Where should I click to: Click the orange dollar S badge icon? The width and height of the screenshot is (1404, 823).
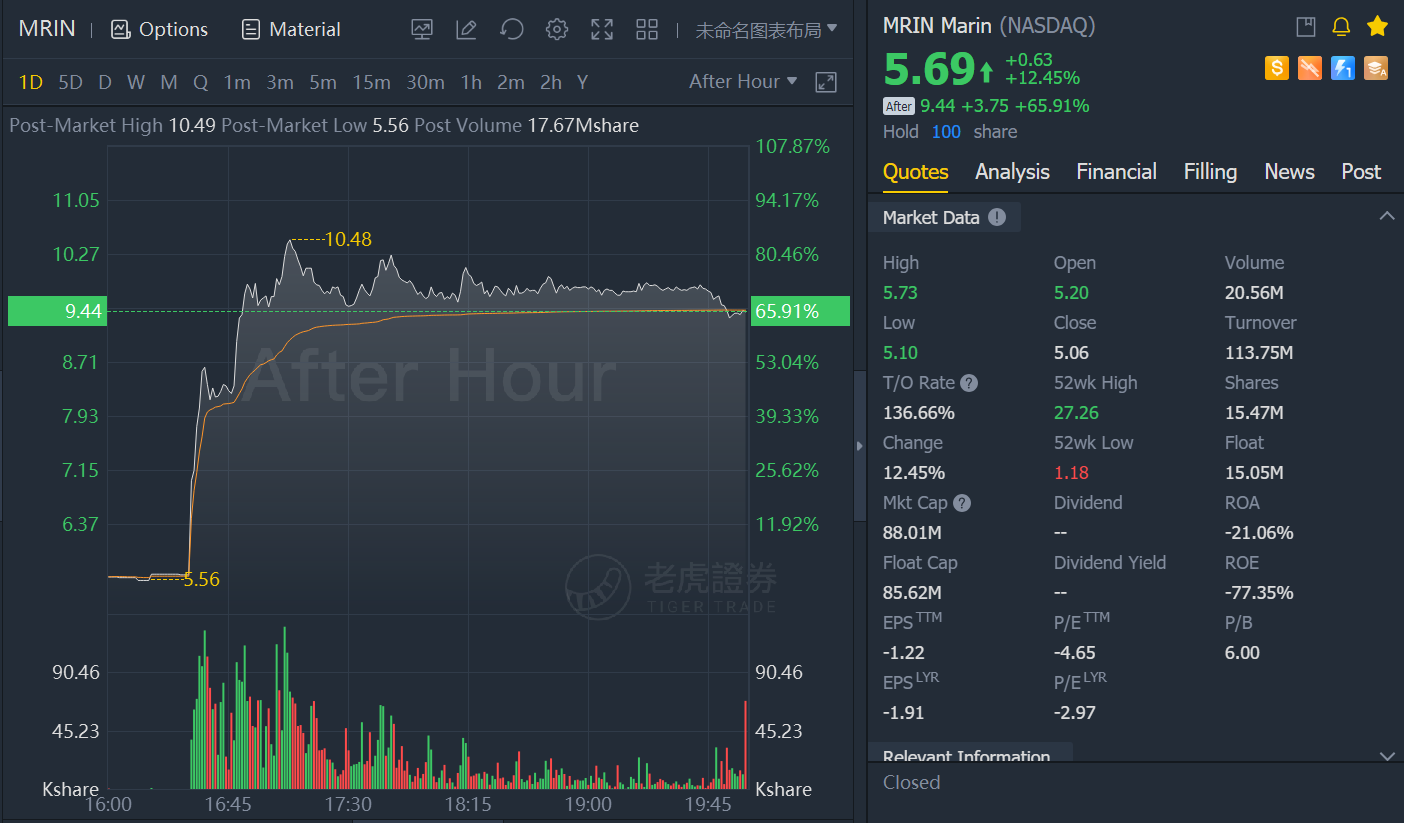pyautogui.click(x=1276, y=68)
